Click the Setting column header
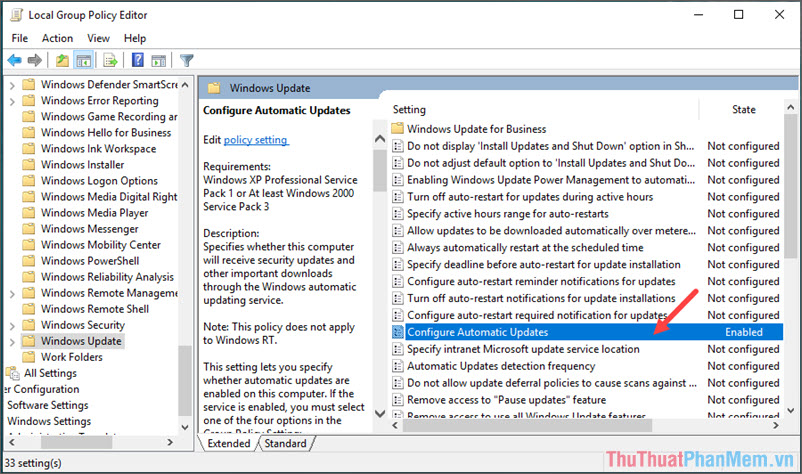The width and height of the screenshot is (802, 474). [409, 109]
